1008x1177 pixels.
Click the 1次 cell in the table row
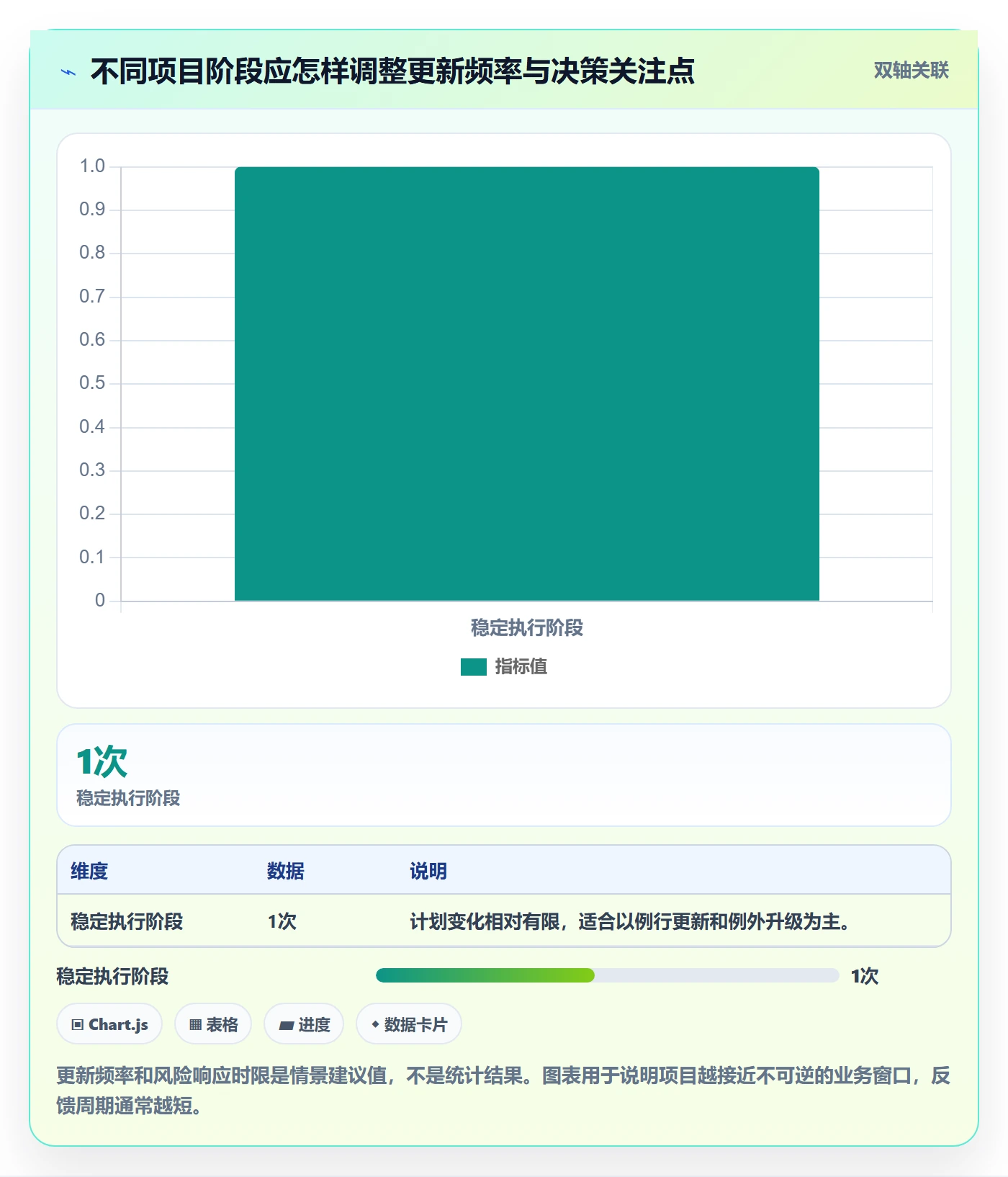pos(282,921)
